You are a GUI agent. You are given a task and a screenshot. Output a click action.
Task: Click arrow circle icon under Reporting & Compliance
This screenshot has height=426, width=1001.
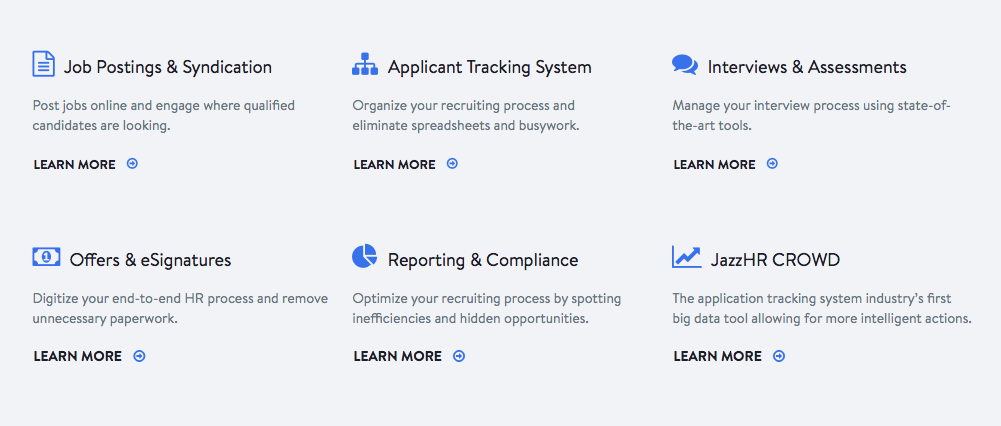[459, 356]
